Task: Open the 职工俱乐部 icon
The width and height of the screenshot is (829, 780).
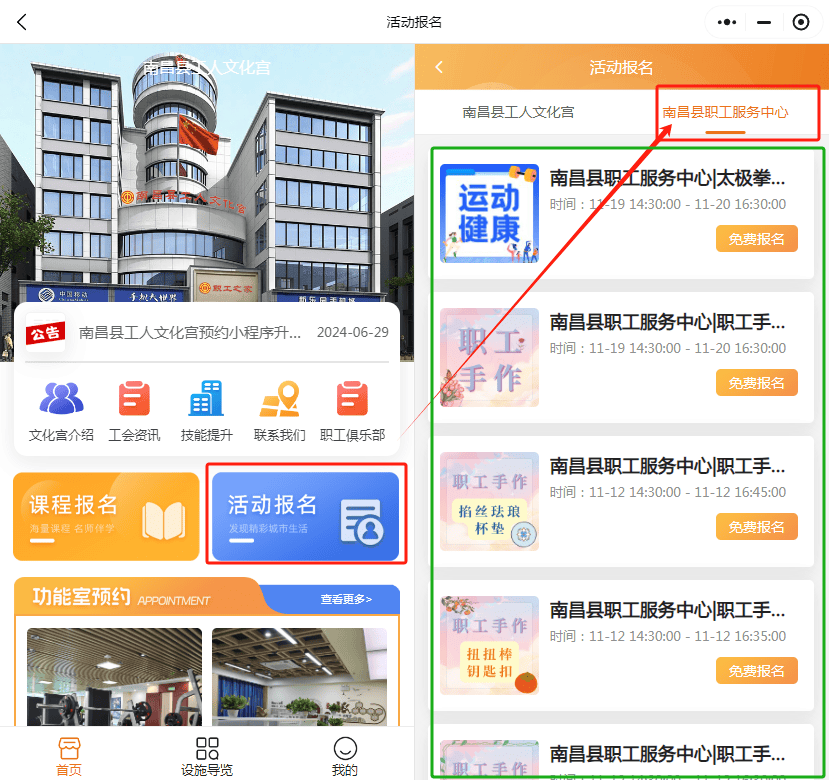Action: [x=352, y=411]
